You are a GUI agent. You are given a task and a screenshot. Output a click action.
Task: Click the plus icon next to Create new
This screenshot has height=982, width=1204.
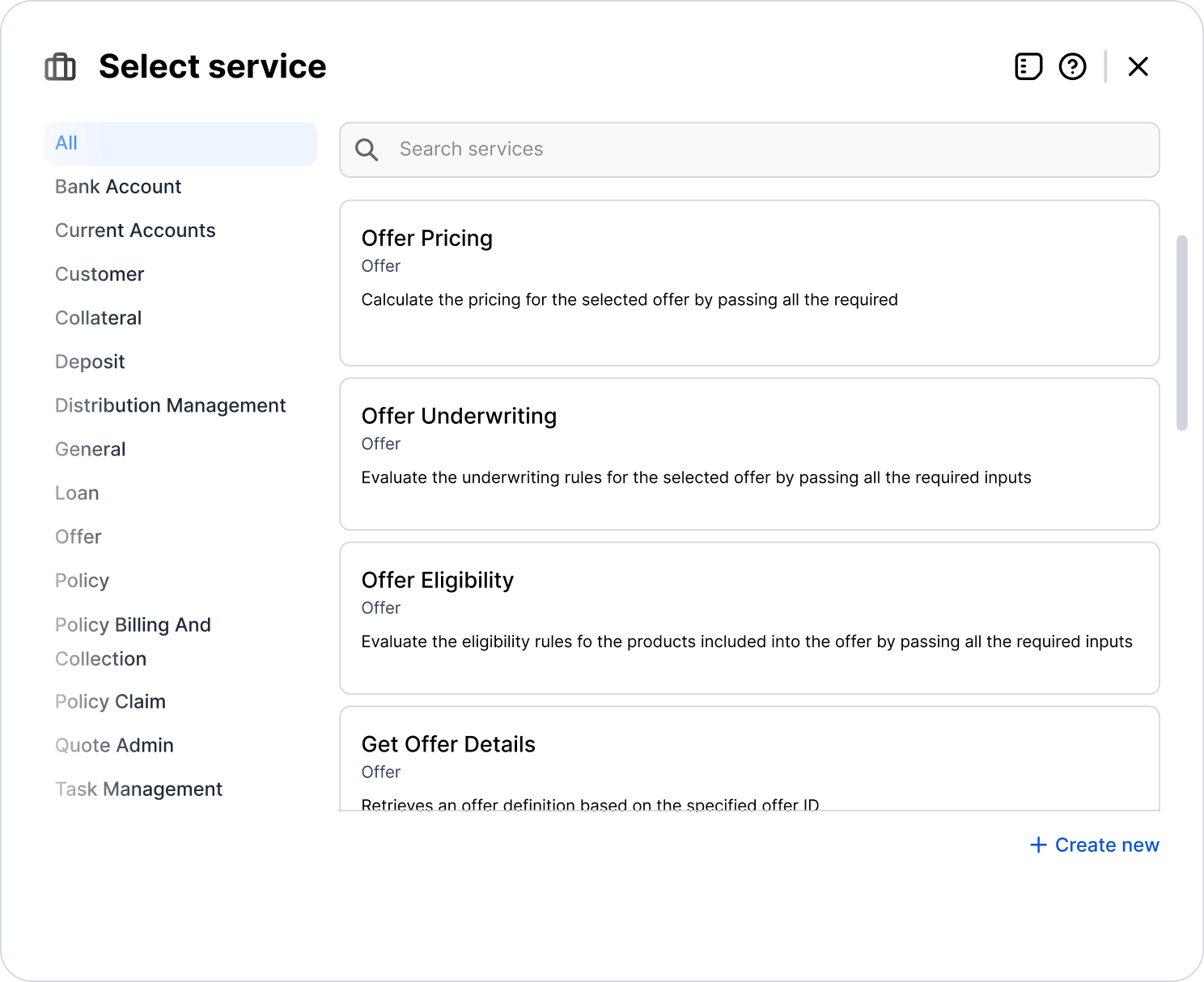pos(1038,845)
